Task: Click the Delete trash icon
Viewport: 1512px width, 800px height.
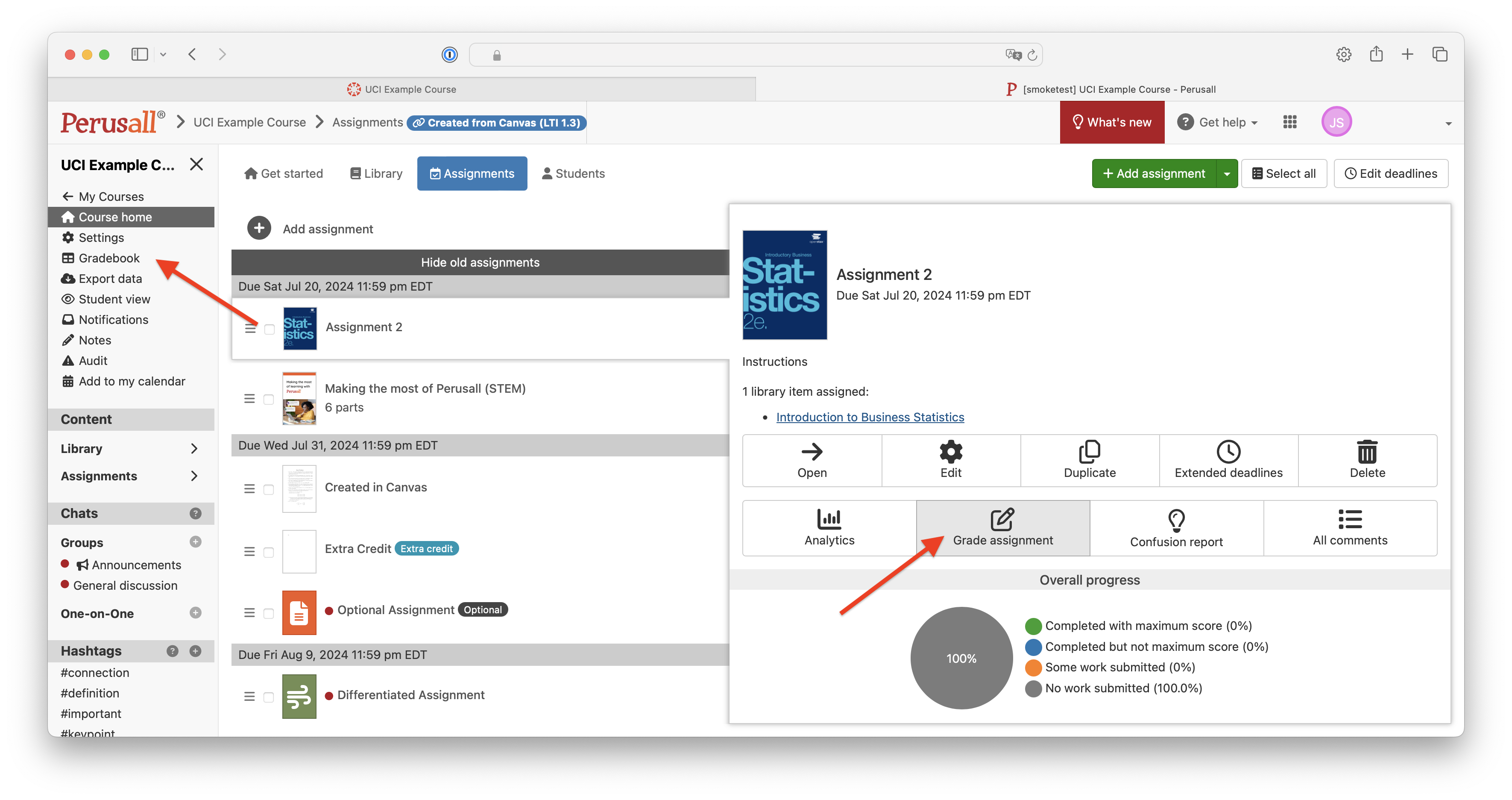Action: [1367, 452]
